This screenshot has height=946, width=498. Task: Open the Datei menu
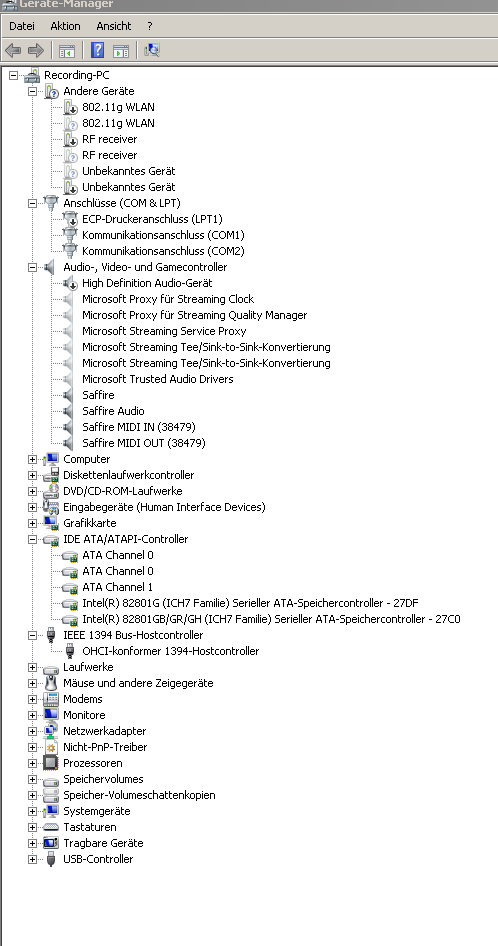pos(22,26)
